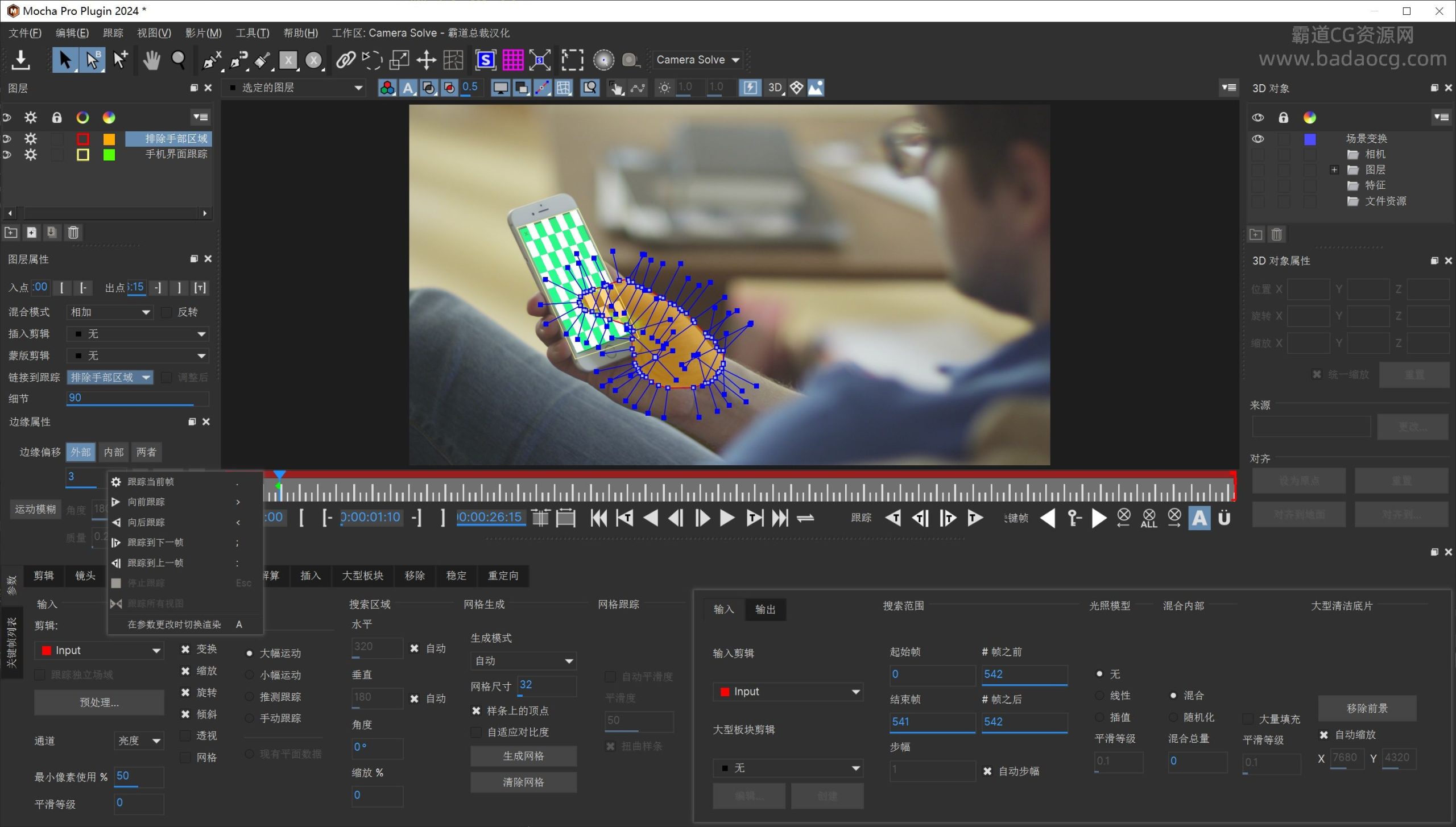
Task: Click 移除前景 button
Action: (x=1367, y=709)
